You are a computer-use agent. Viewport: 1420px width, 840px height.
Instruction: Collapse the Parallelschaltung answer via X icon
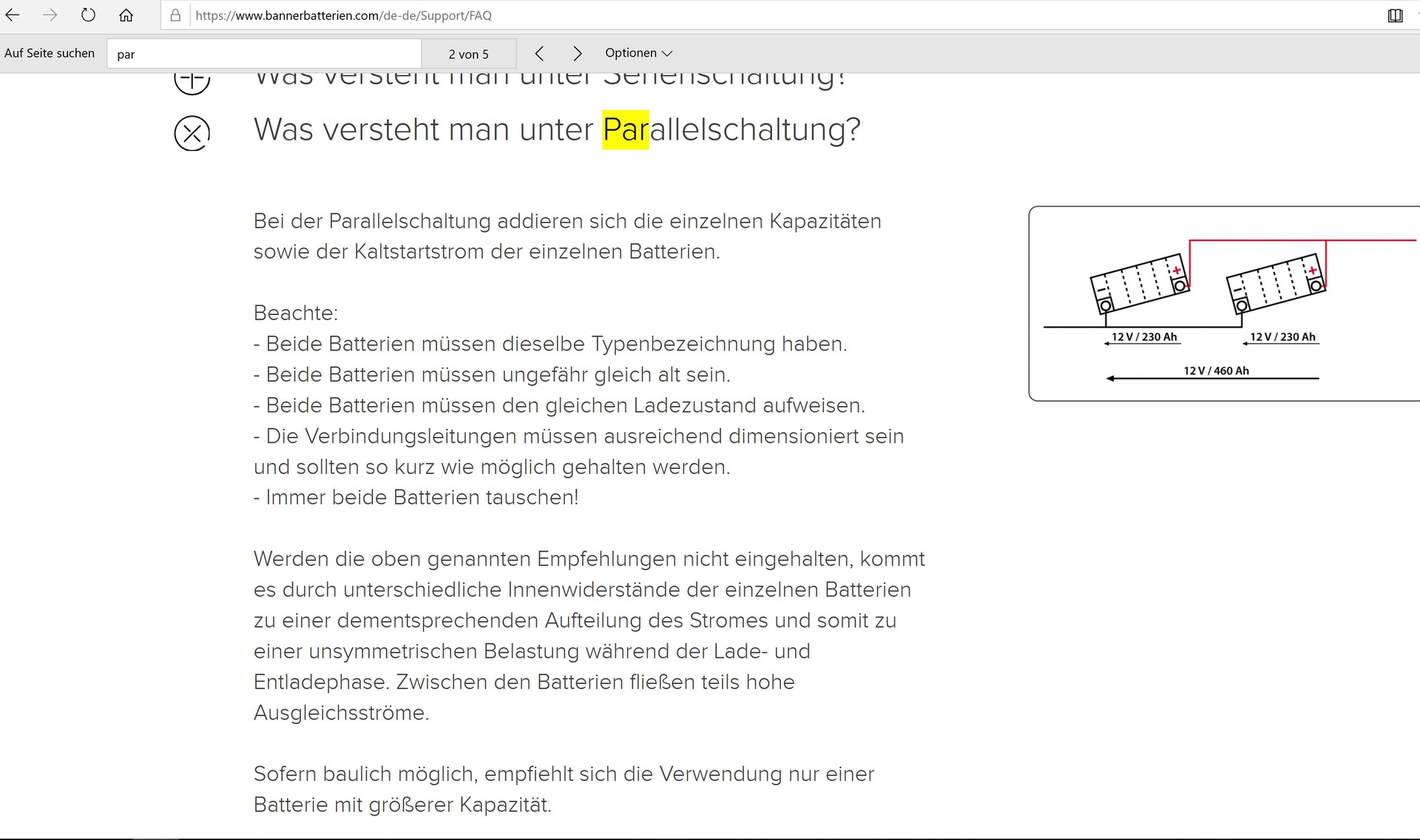[x=192, y=133]
